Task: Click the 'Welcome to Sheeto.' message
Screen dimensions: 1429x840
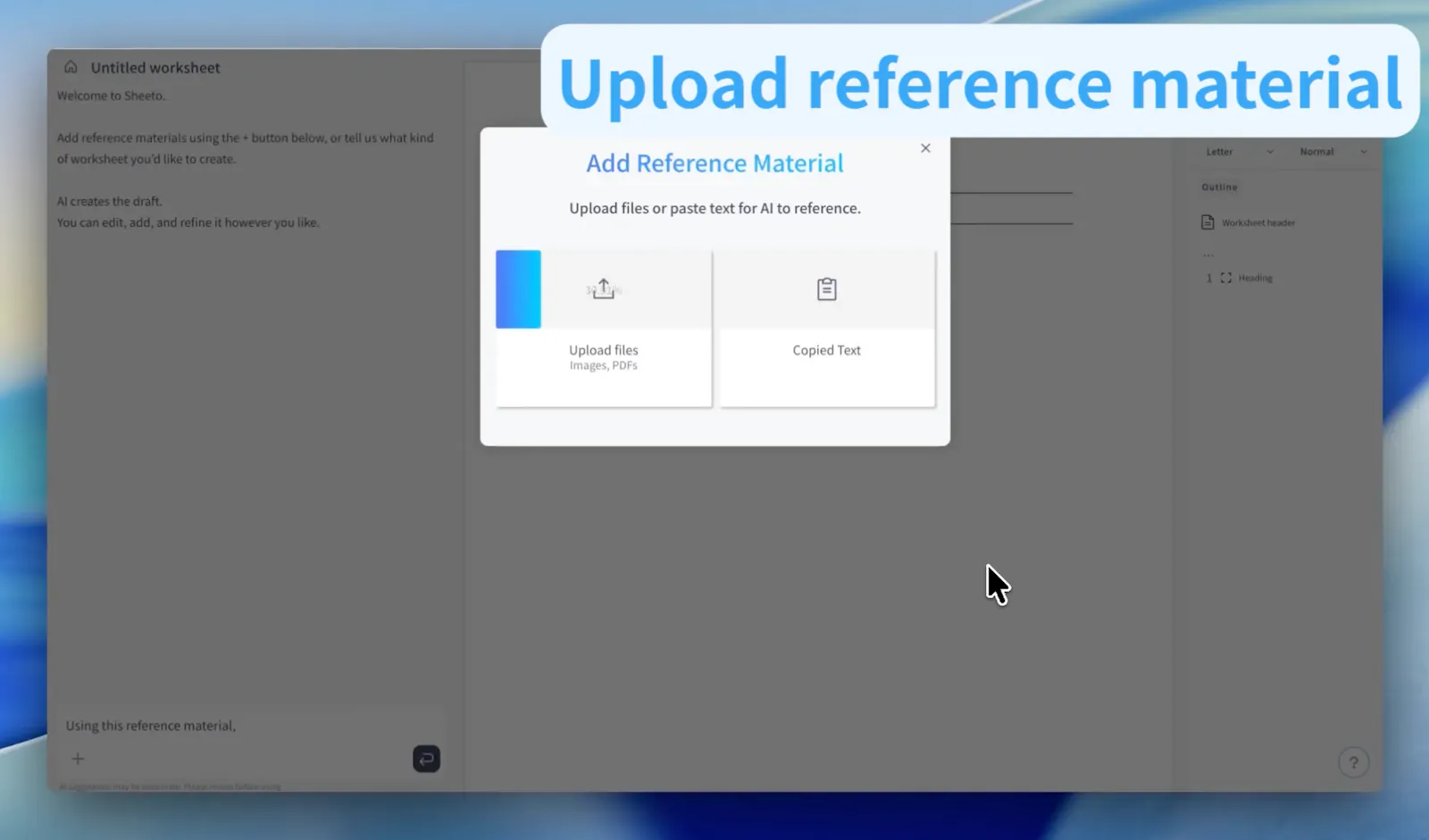Action: tap(111, 96)
